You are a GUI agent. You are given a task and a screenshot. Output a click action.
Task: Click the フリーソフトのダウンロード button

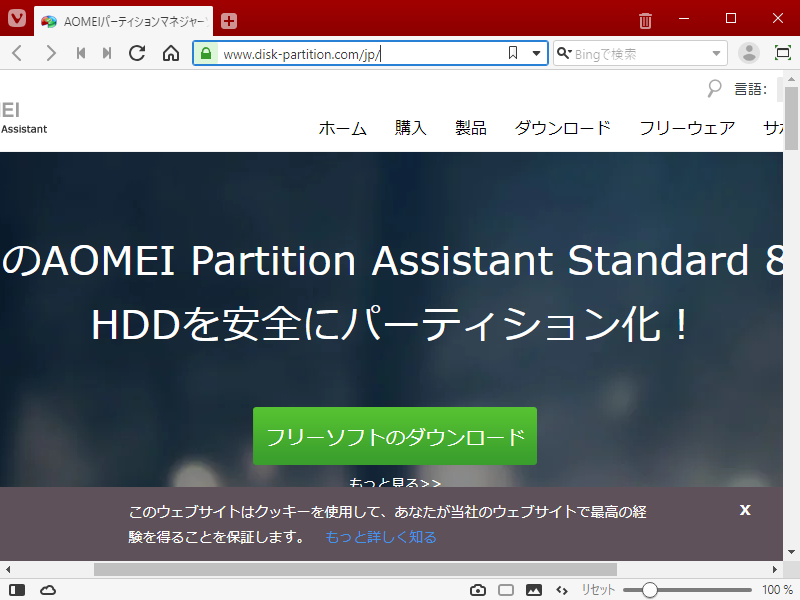(395, 436)
